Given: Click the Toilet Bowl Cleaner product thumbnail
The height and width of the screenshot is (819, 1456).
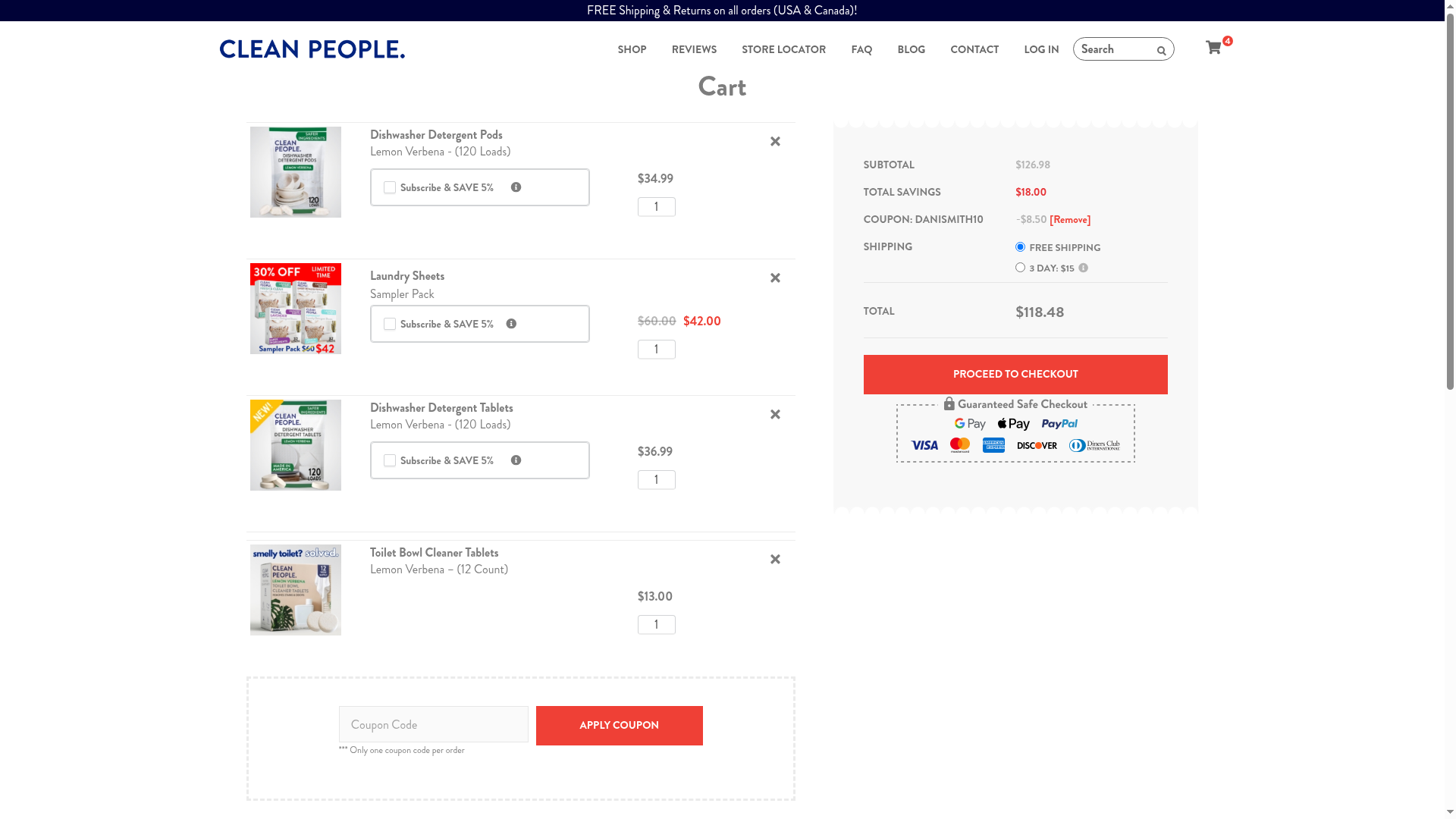Looking at the screenshot, I should (x=296, y=590).
